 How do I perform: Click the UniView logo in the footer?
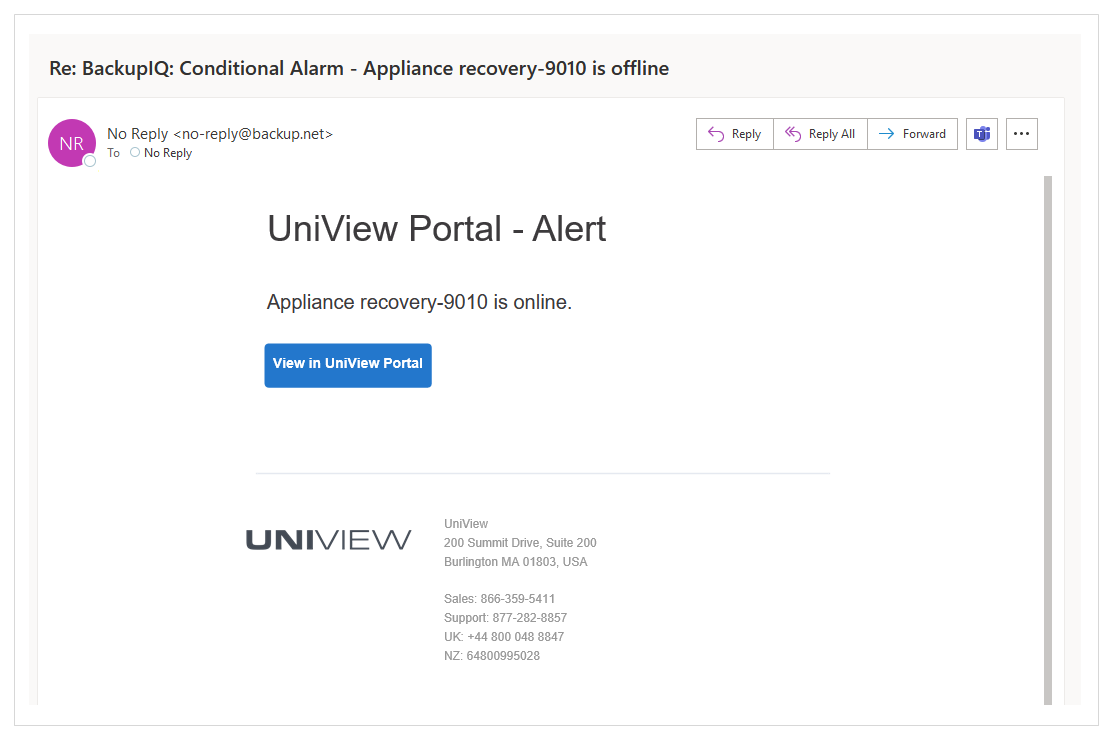pyautogui.click(x=329, y=540)
